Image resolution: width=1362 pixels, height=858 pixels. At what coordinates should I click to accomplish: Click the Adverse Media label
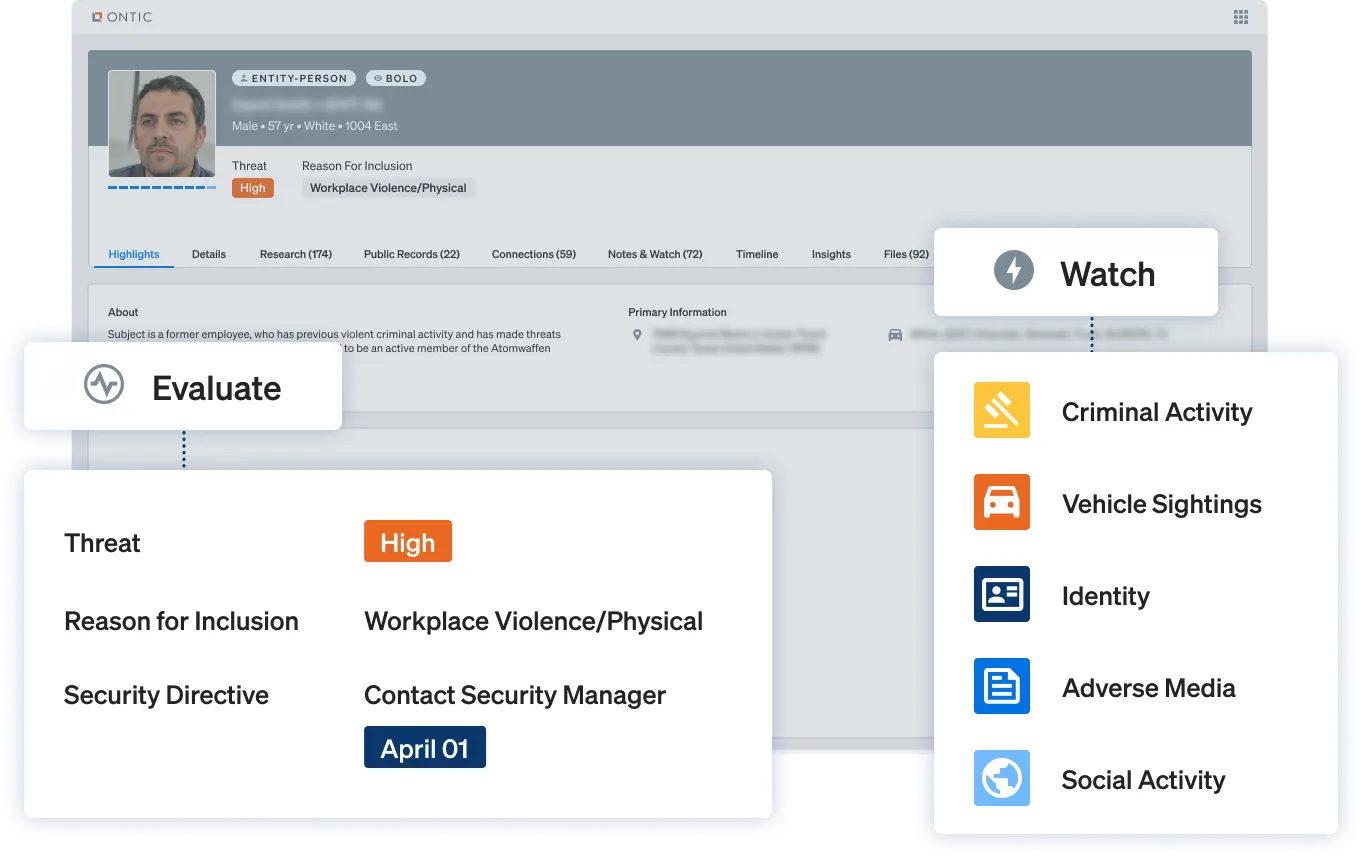click(x=1149, y=688)
